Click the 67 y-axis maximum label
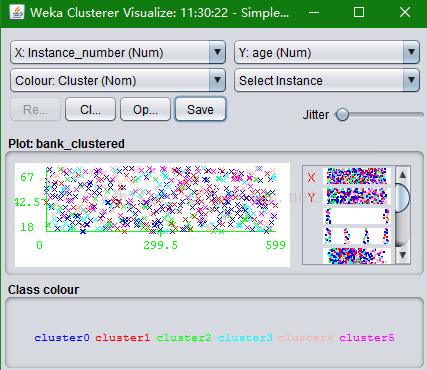The image size is (427, 370). coord(27,177)
